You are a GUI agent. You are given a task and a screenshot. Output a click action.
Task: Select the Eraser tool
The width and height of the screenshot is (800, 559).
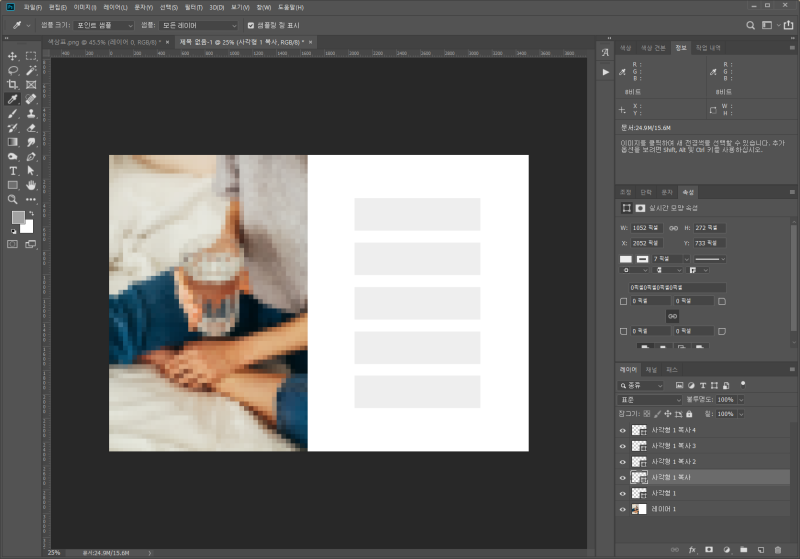tap(31, 128)
